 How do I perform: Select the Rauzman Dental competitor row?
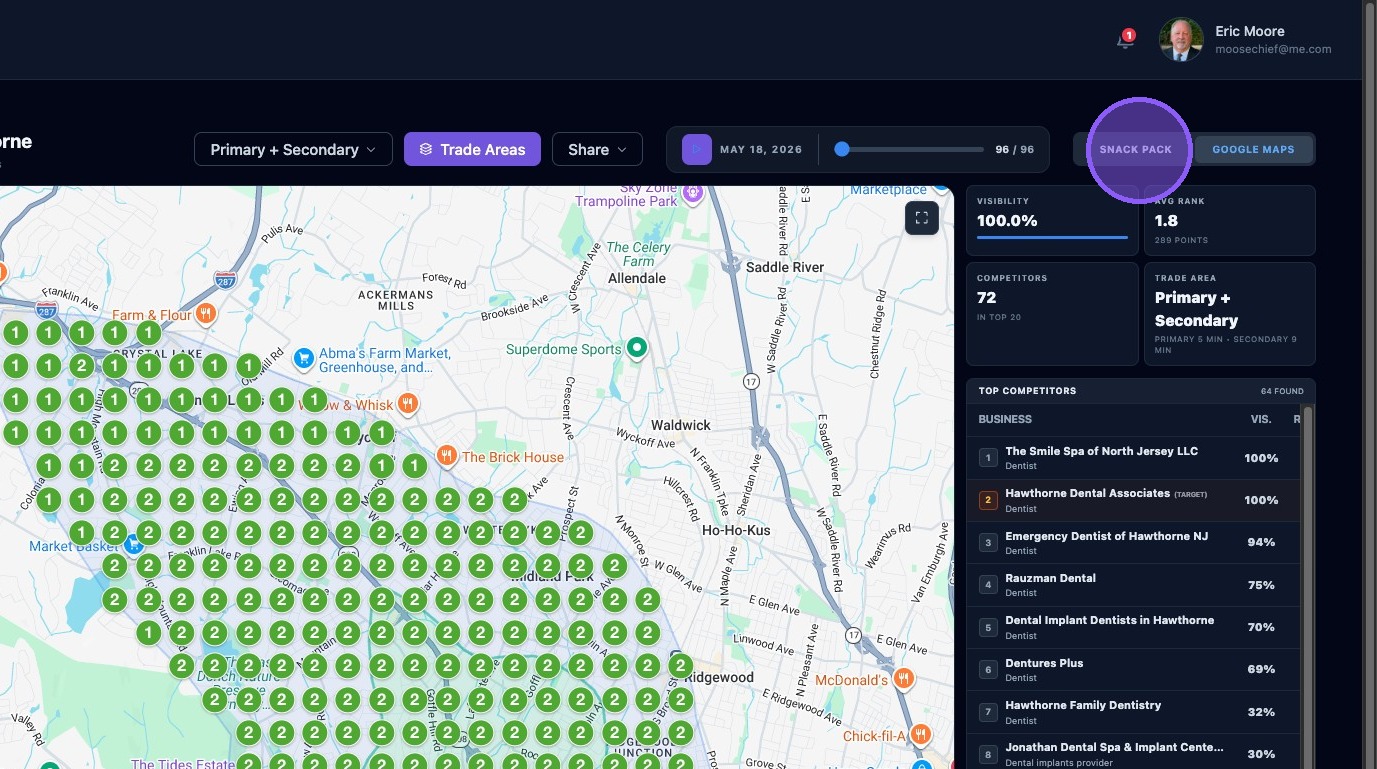[1133, 585]
